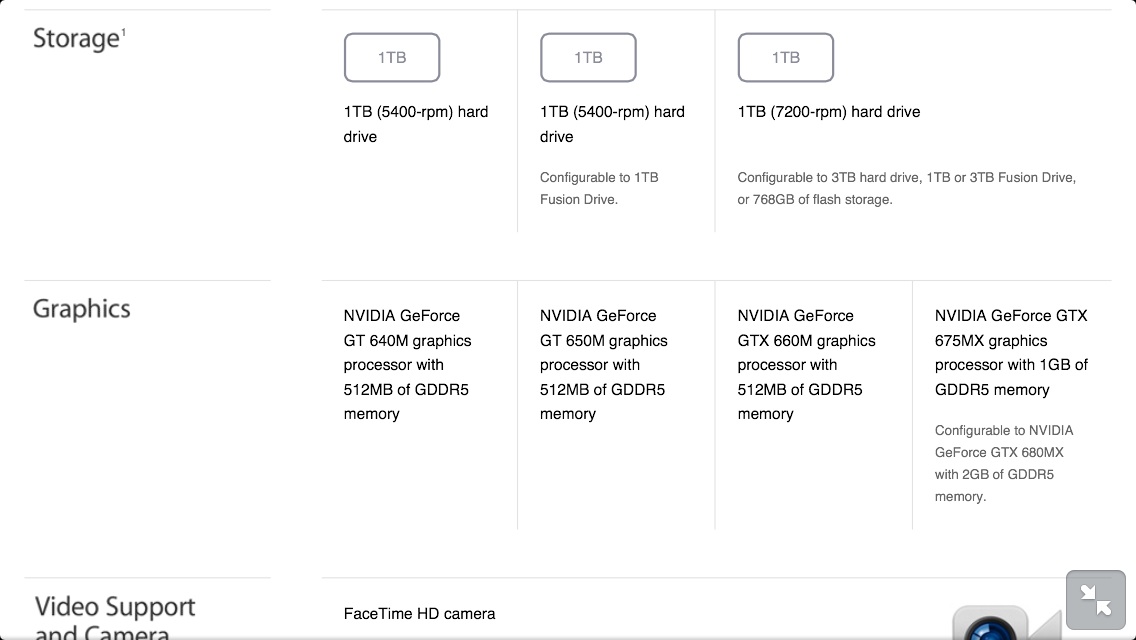Screen dimensions: 1136x640
Task: Click the second column 5400-rpm hard drive text
Action: pos(612,124)
